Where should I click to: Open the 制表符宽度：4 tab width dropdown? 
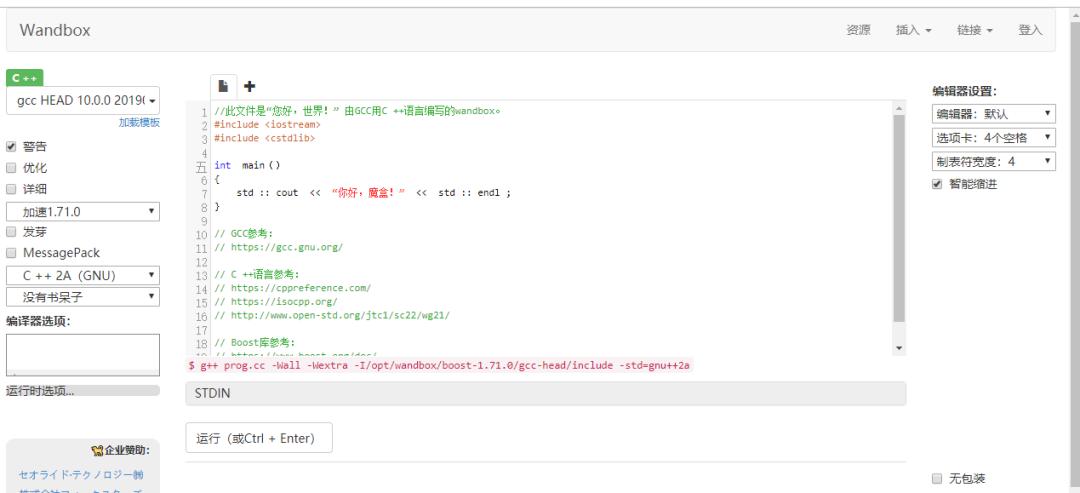[993, 161]
